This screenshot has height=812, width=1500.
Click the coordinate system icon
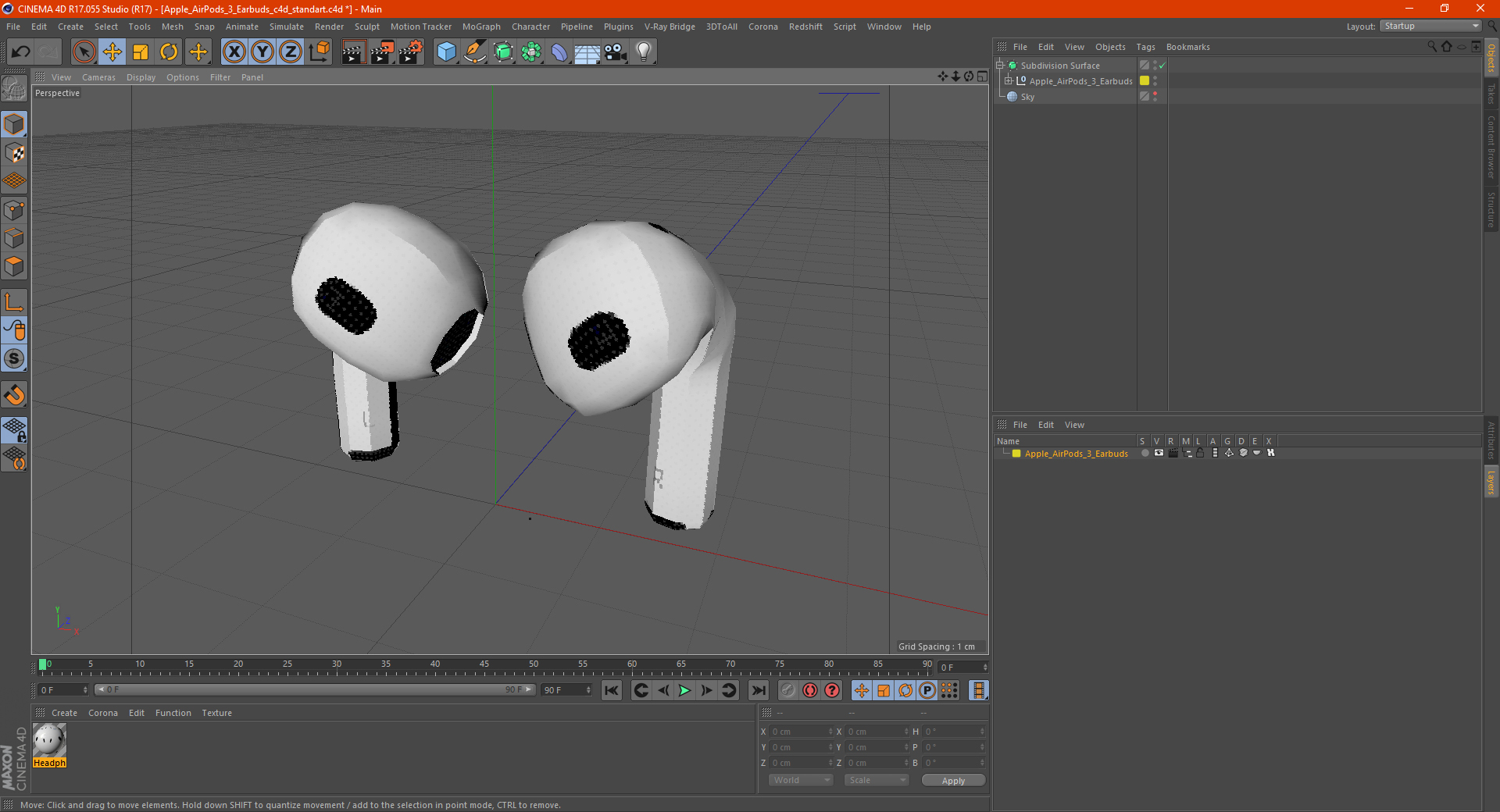tap(320, 52)
